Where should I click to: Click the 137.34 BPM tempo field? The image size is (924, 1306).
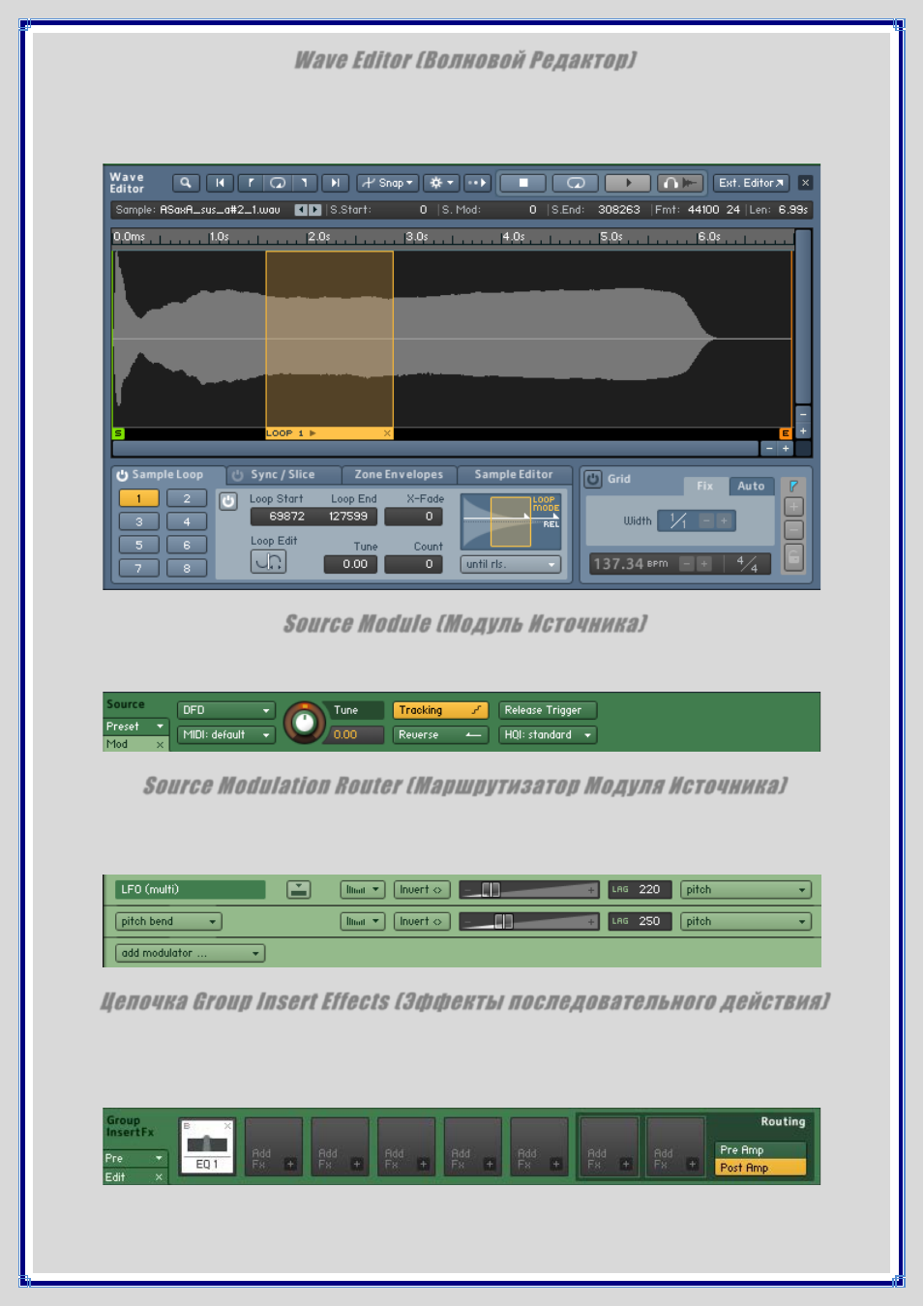pyautogui.click(x=631, y=564)
